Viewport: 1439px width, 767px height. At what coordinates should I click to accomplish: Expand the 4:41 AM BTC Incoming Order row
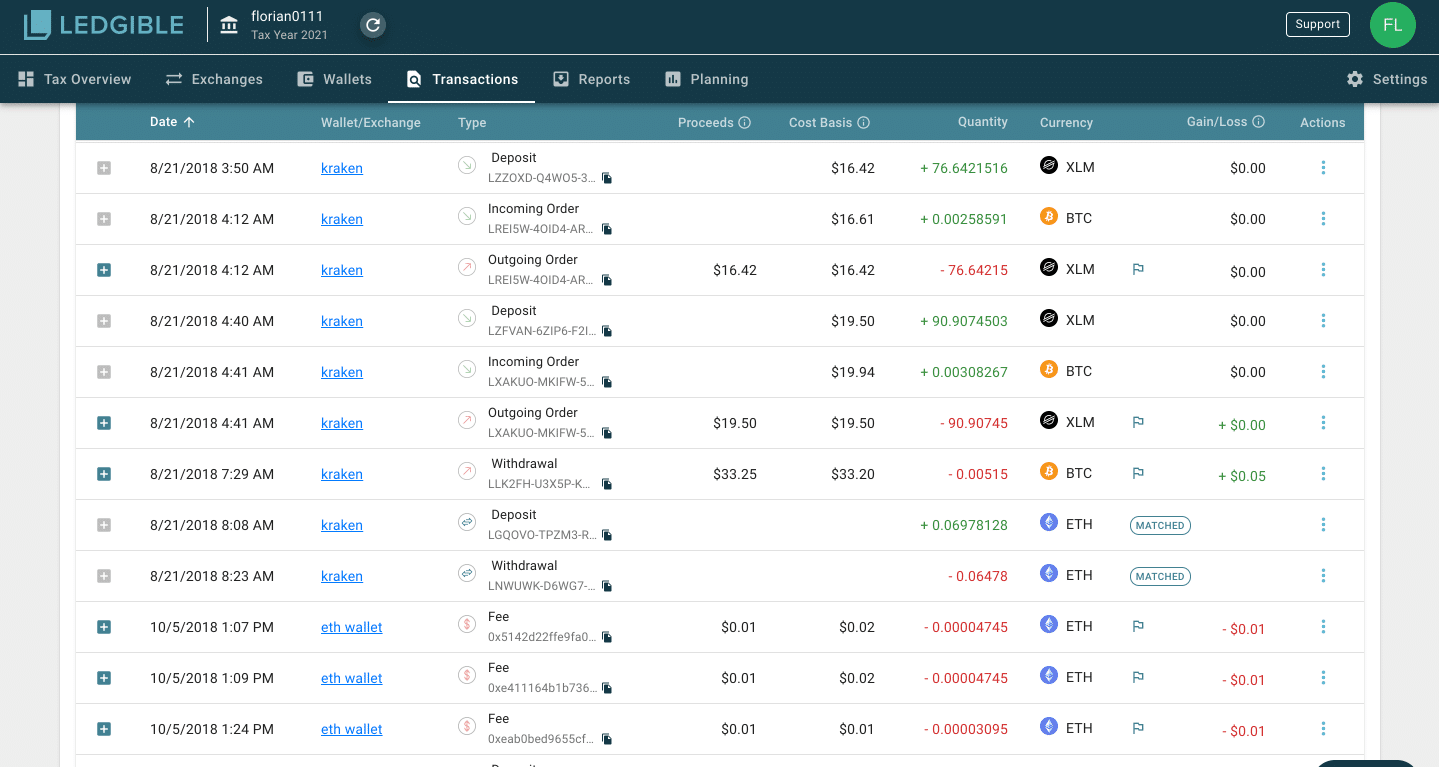pos(104,372)
